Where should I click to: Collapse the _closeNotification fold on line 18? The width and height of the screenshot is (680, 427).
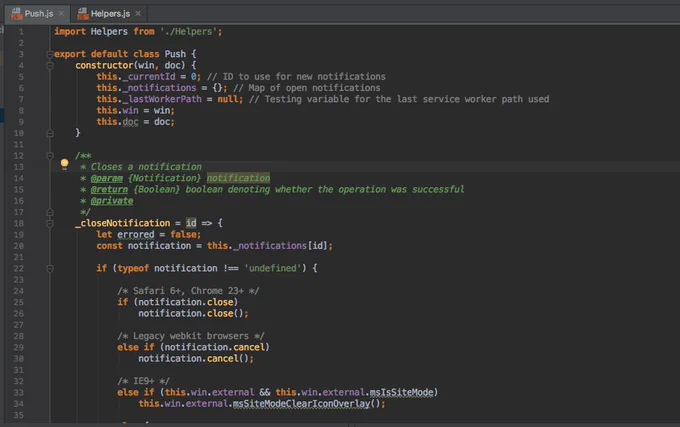49,223
